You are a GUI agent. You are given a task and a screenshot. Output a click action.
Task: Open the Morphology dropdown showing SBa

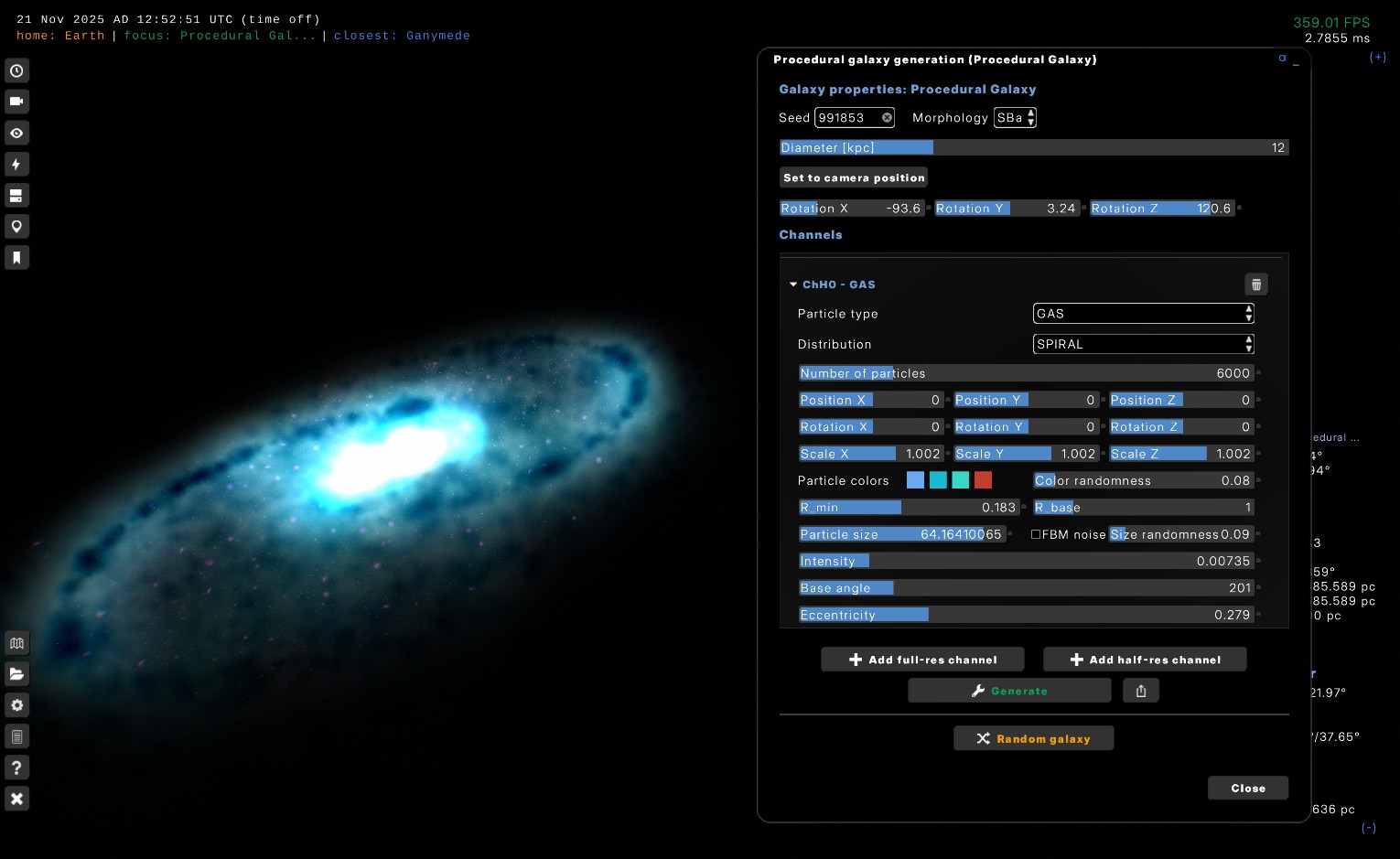pos(1015,118)
